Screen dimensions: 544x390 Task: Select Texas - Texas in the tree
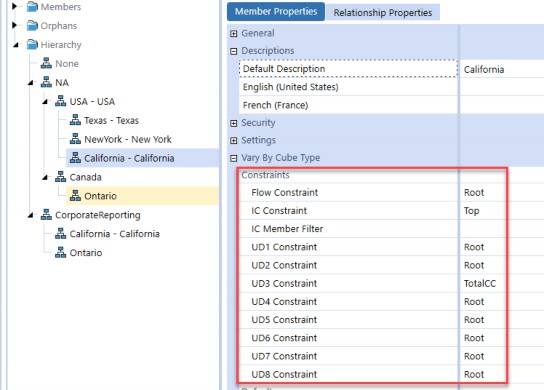[111, 120]
